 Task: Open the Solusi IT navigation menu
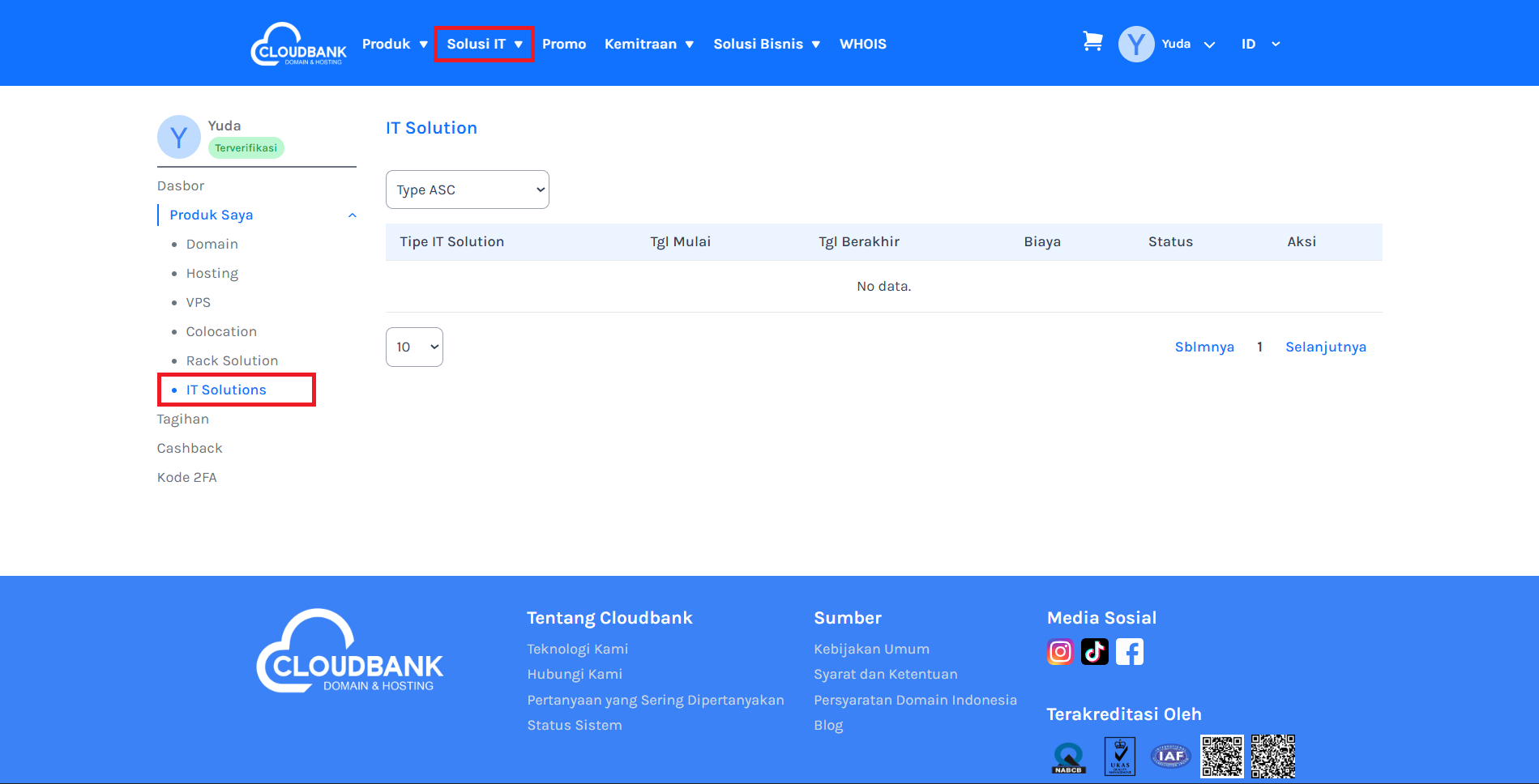[x=484, y=45]
